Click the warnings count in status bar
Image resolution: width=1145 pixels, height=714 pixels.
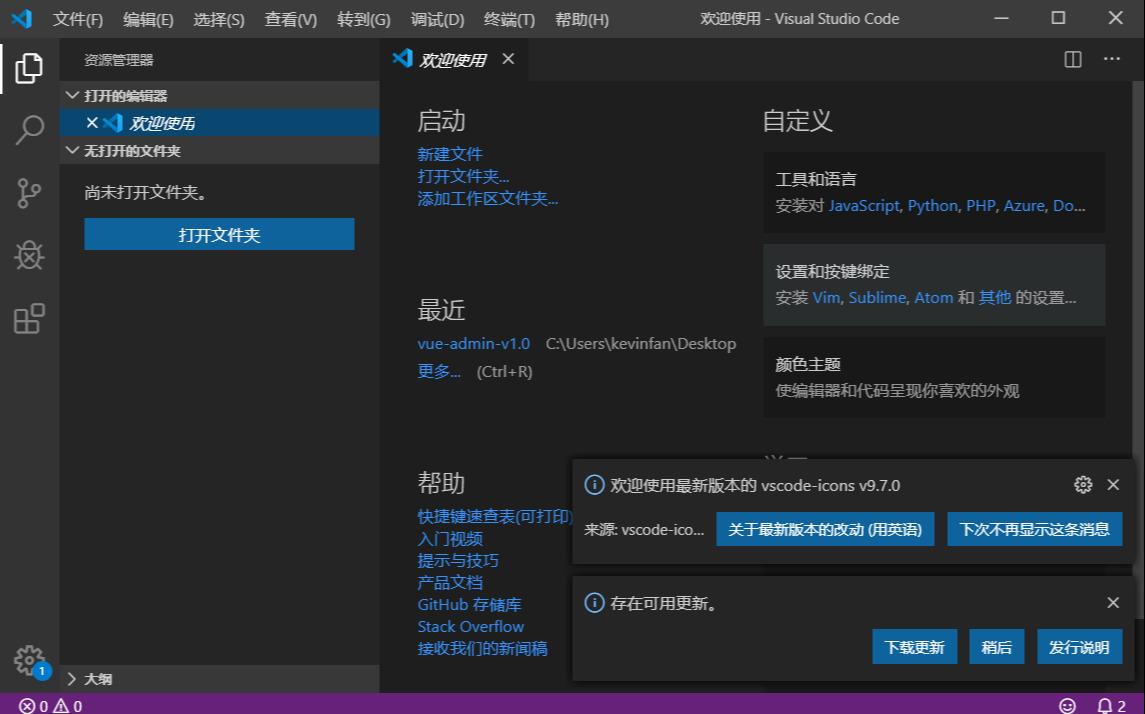coord(68,706)
